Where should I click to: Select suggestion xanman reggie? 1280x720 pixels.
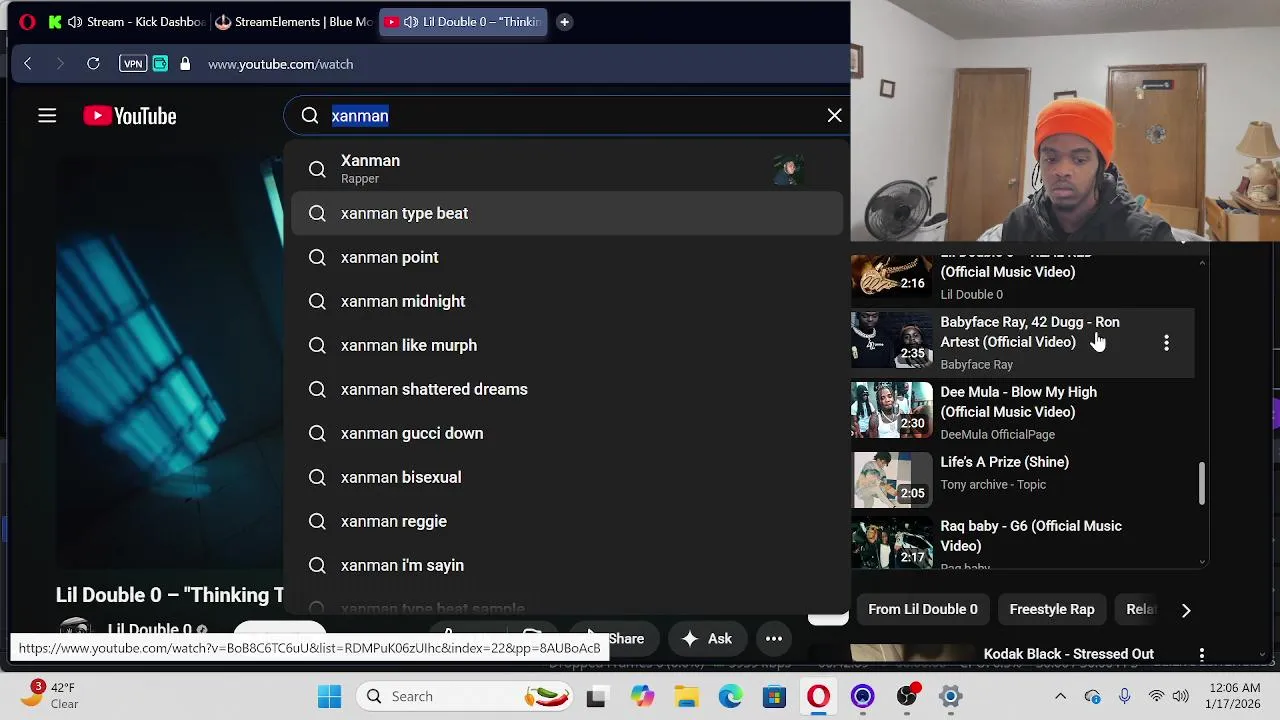tap(566, 521)
